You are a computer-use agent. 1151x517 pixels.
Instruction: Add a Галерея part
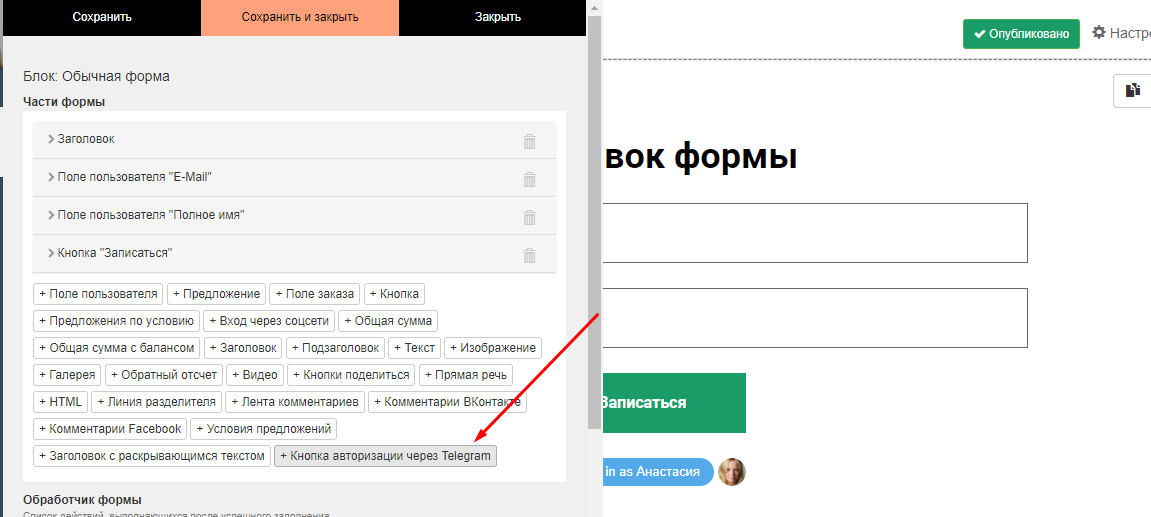coord(67,375)
